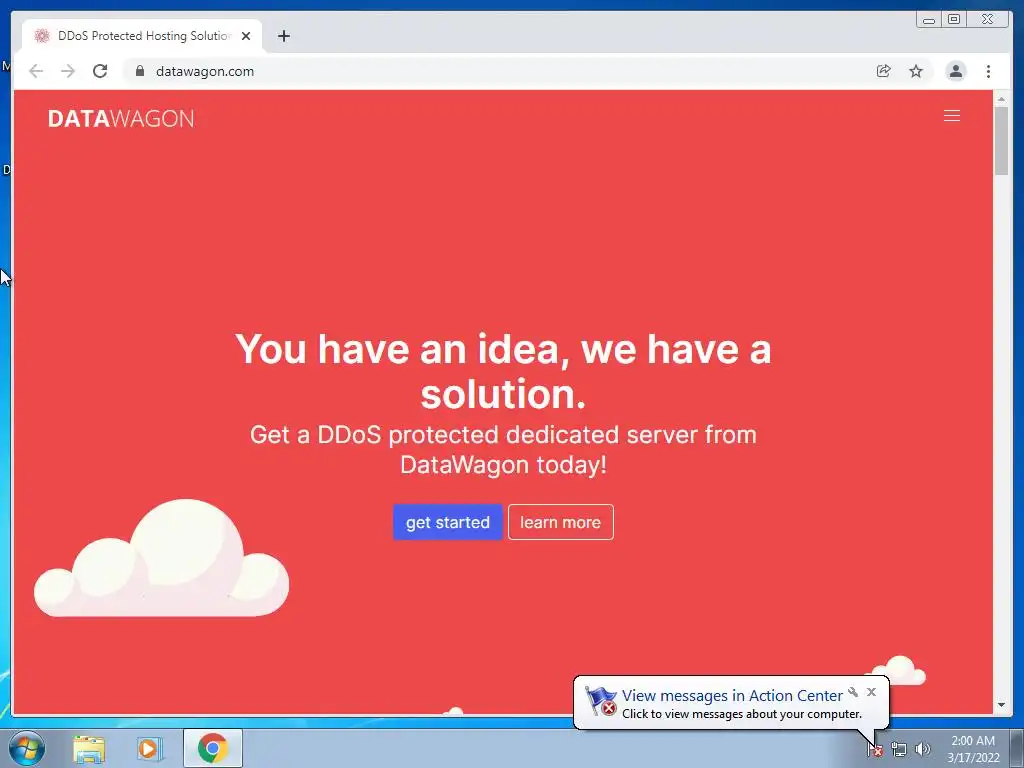The height and width of the screenshot is (768, 1024).
Task: Click the DATAWAGON logo
Action: point(121,119)
